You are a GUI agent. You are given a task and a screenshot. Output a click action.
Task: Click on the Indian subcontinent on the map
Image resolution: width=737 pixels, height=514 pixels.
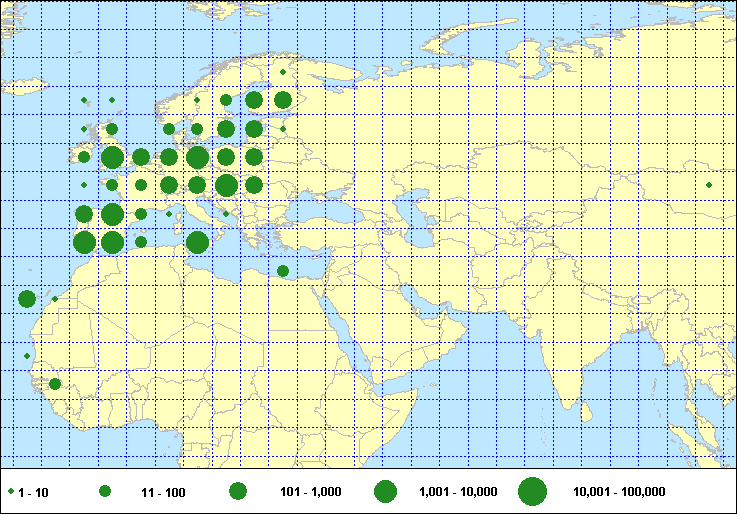click(x=560, y=340)
